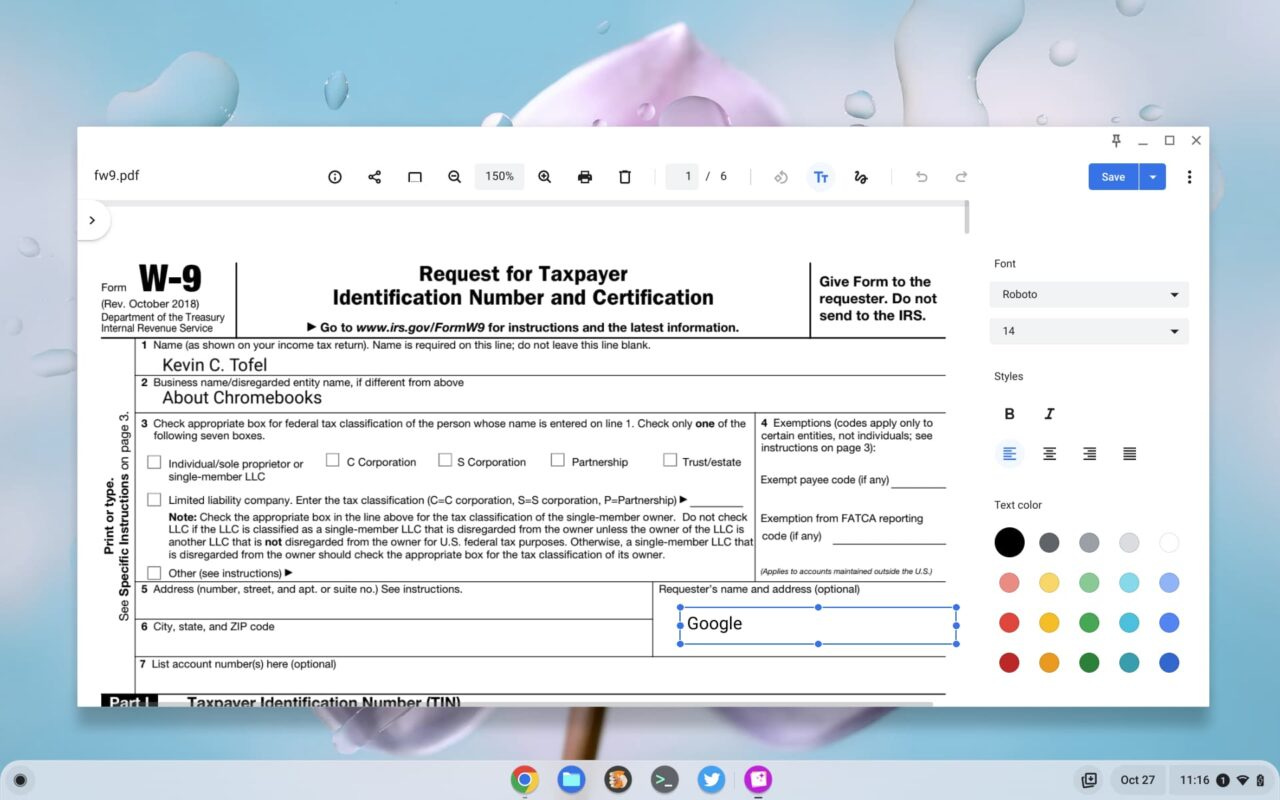Pick the dark gray text color
The image size is (1280, 800).
click(1049, 543)
